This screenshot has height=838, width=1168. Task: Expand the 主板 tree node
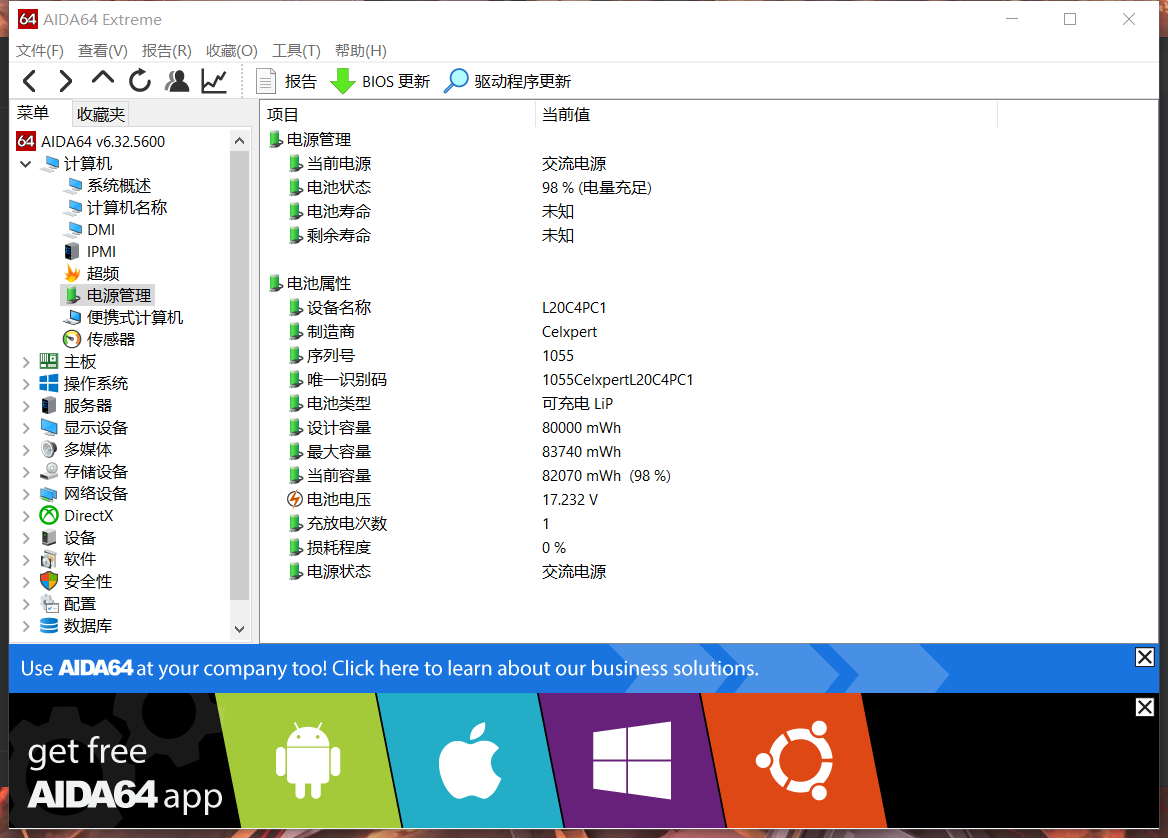[26, 362]
